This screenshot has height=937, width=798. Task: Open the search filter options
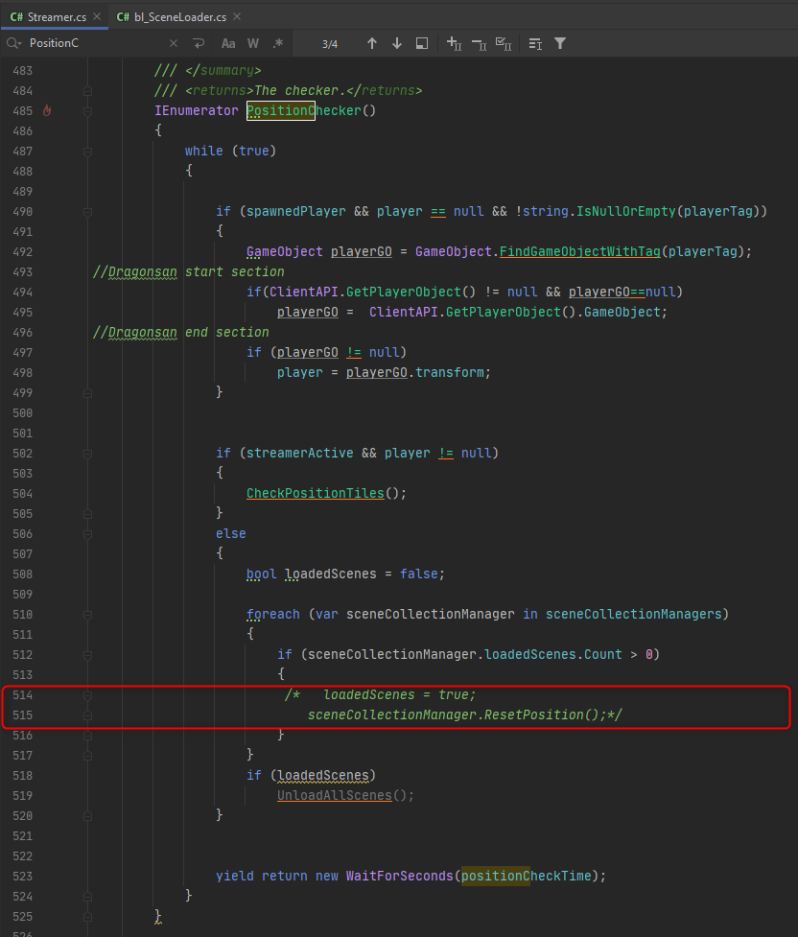click(x=560, y=44)
